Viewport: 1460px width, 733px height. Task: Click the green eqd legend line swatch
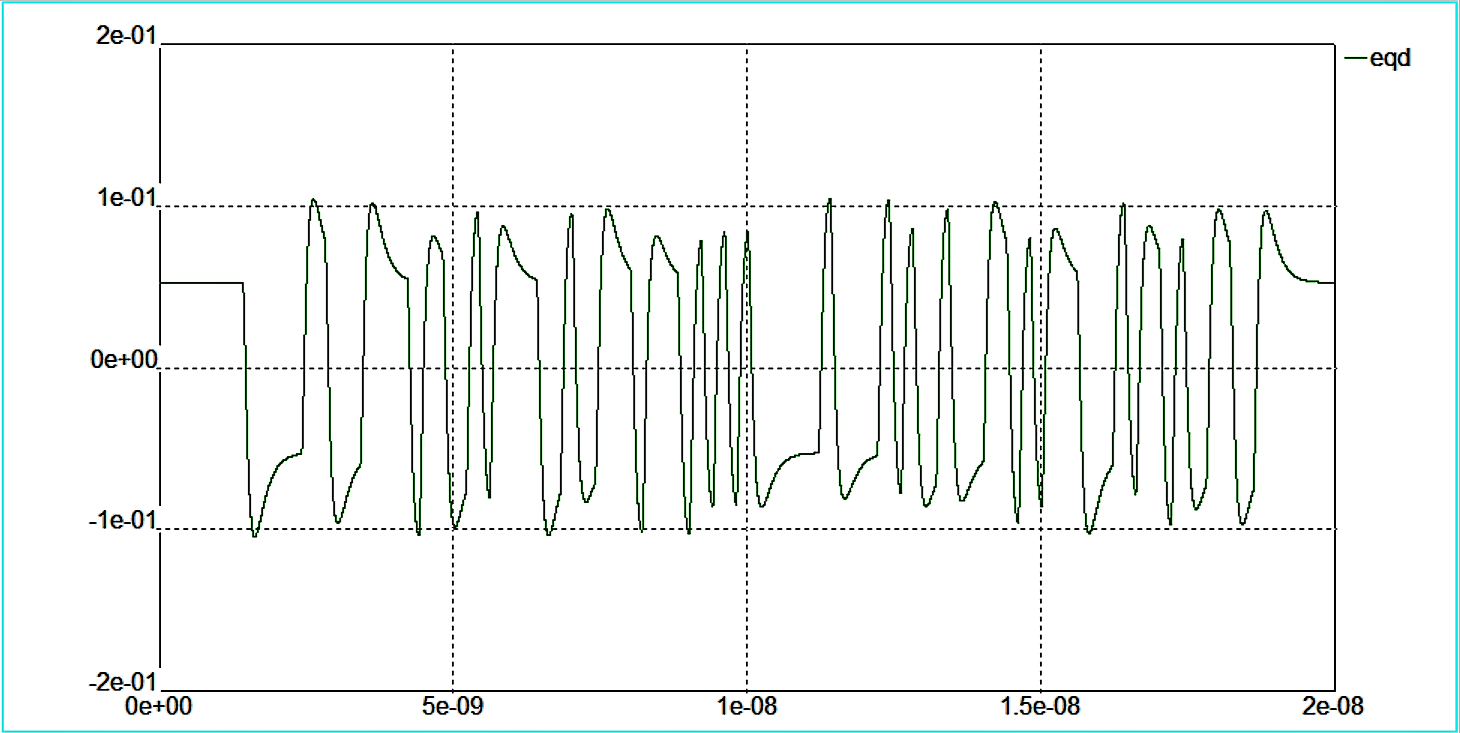point(1356,59)
